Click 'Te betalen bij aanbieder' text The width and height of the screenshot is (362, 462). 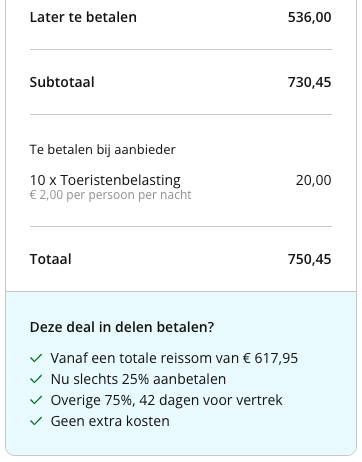(x=102, y=149)
